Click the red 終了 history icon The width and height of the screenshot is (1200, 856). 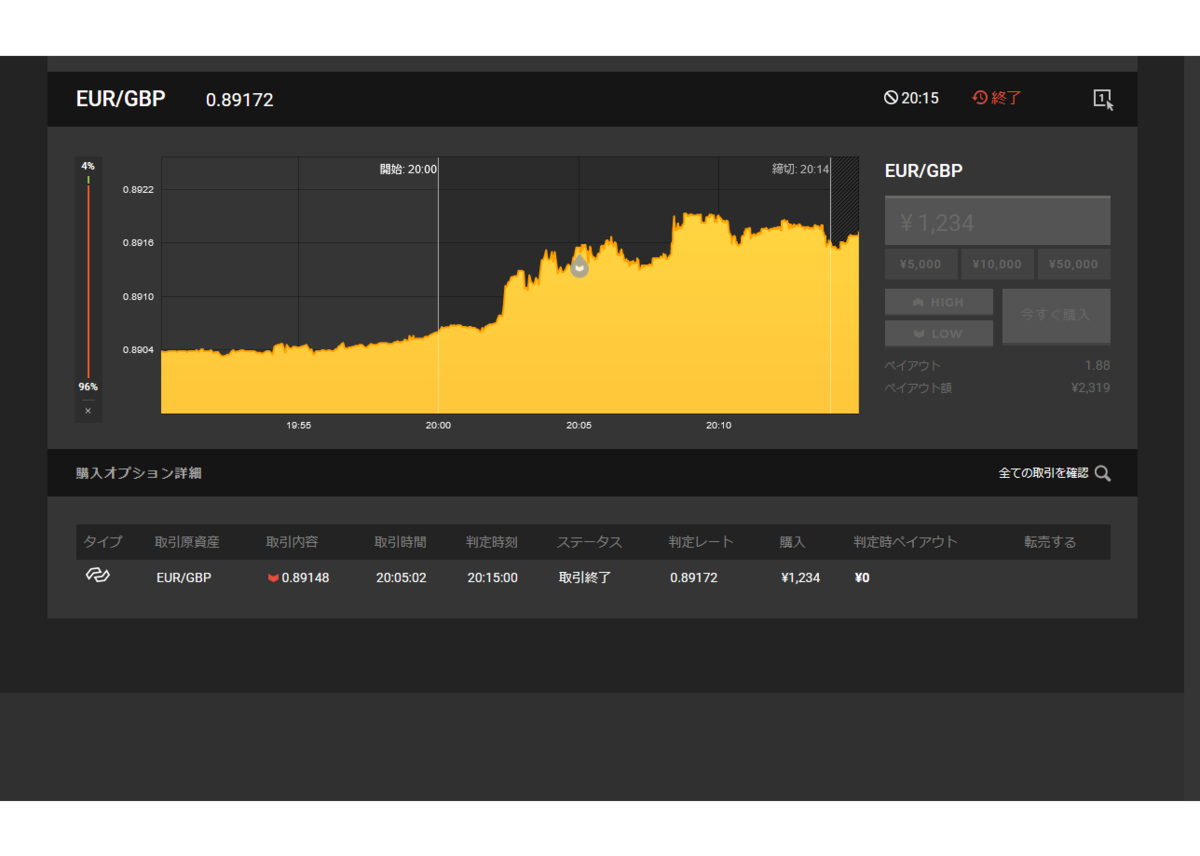[x=980, y=98]
